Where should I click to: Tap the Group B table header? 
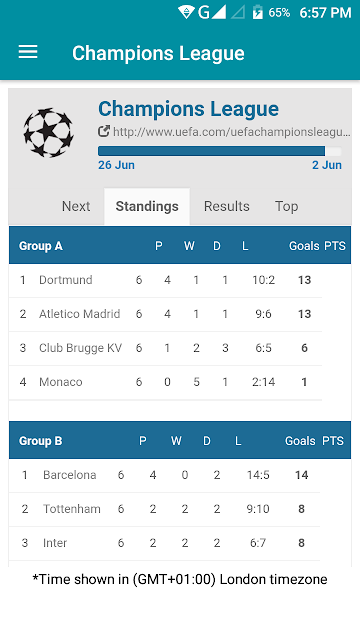180,440
